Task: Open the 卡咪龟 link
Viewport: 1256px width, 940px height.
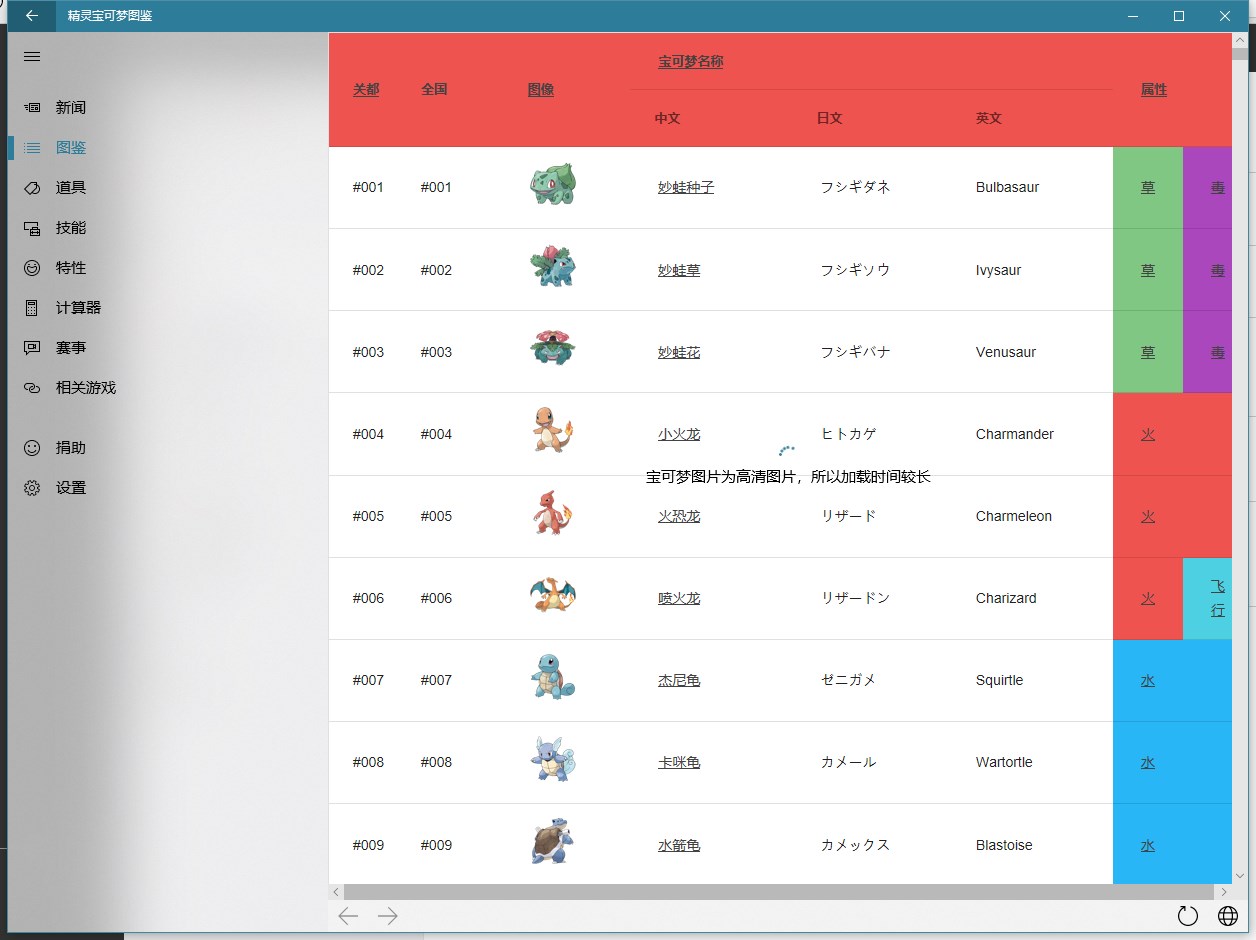Action: pos(679,762)
